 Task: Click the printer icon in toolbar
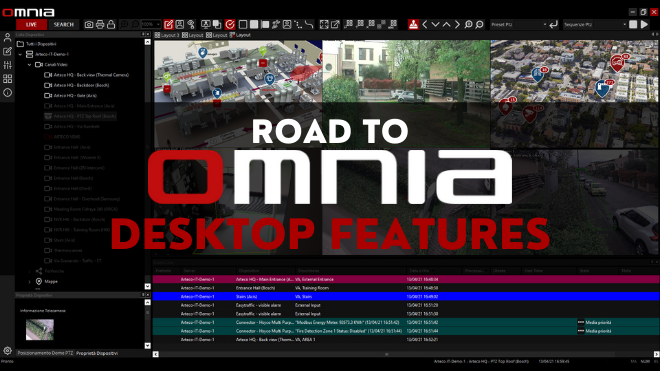pyautogui.click(x=100, y=24)
